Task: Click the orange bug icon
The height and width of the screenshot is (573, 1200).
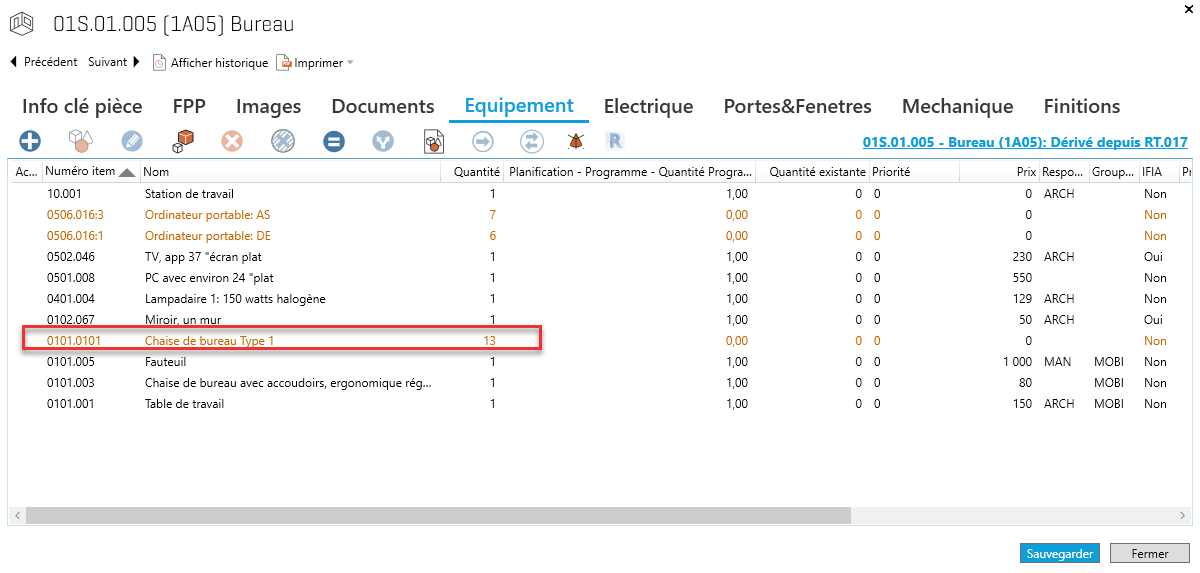Action: click(576, 141)
